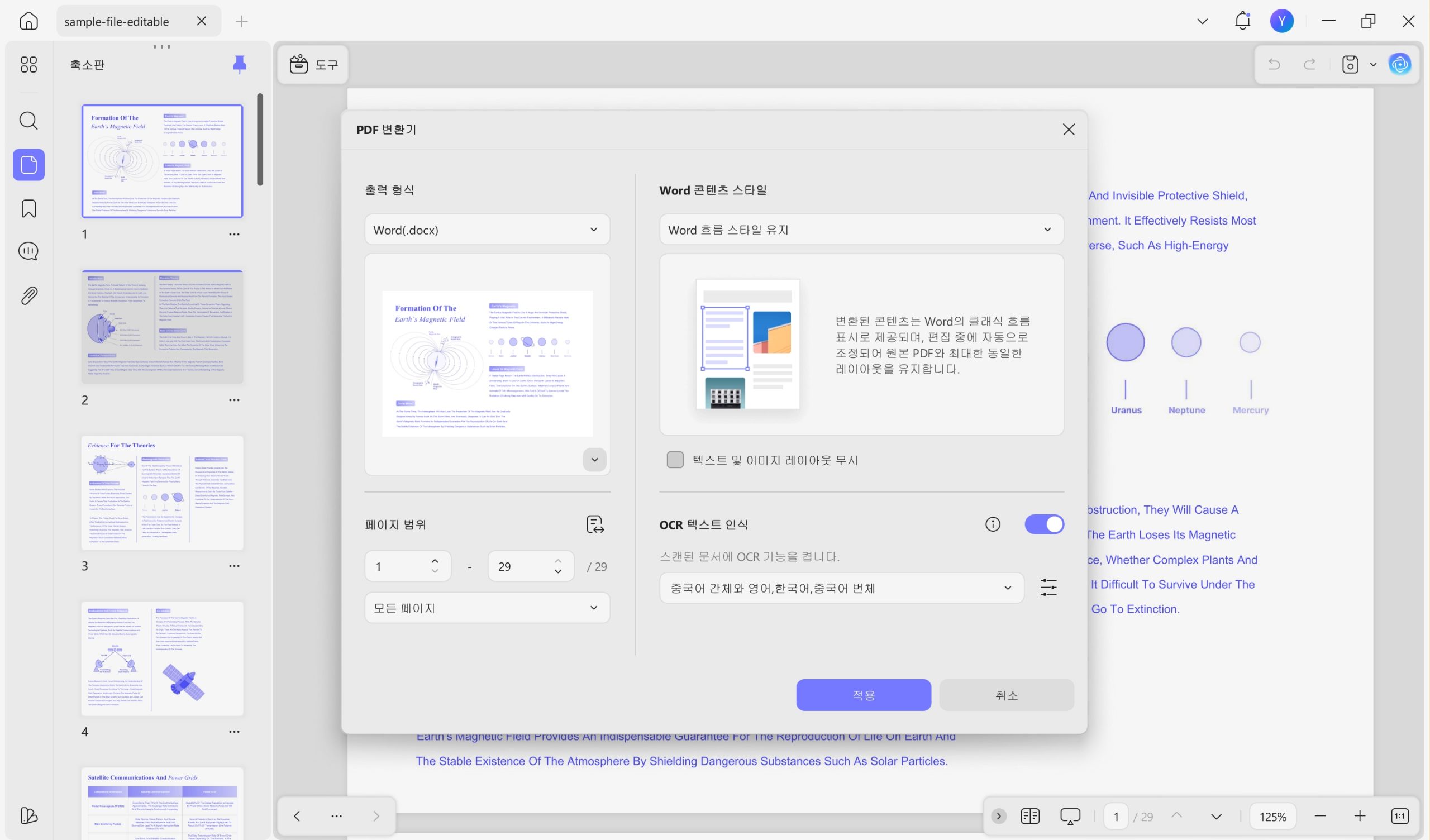
Task: Click OCR advanced settings sliders icon
Action: coord(1048,588)
